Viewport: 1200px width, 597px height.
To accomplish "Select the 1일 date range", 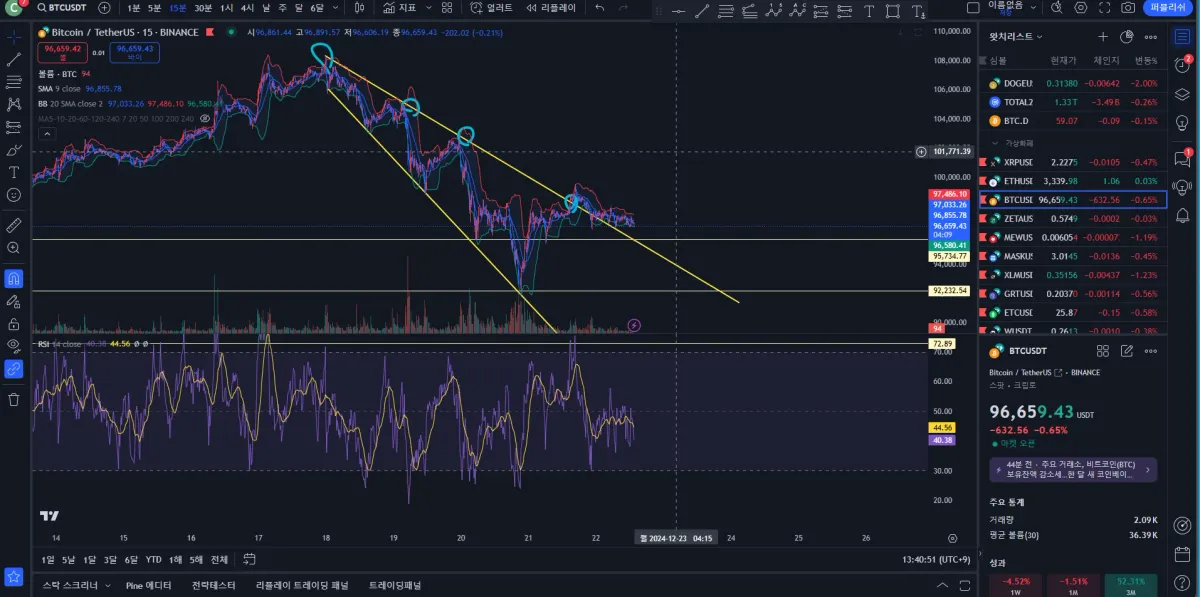I will click(48, 559).
